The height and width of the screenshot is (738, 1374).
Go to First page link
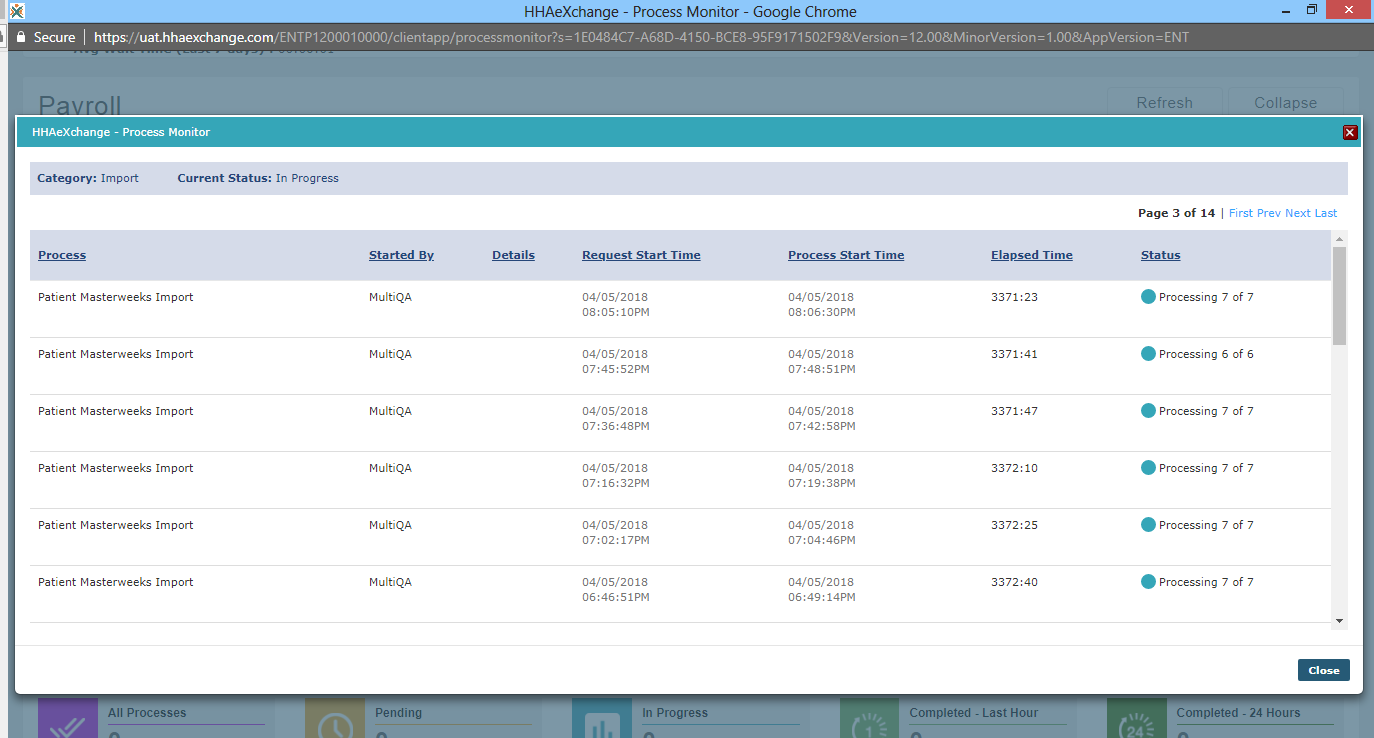1240,213
